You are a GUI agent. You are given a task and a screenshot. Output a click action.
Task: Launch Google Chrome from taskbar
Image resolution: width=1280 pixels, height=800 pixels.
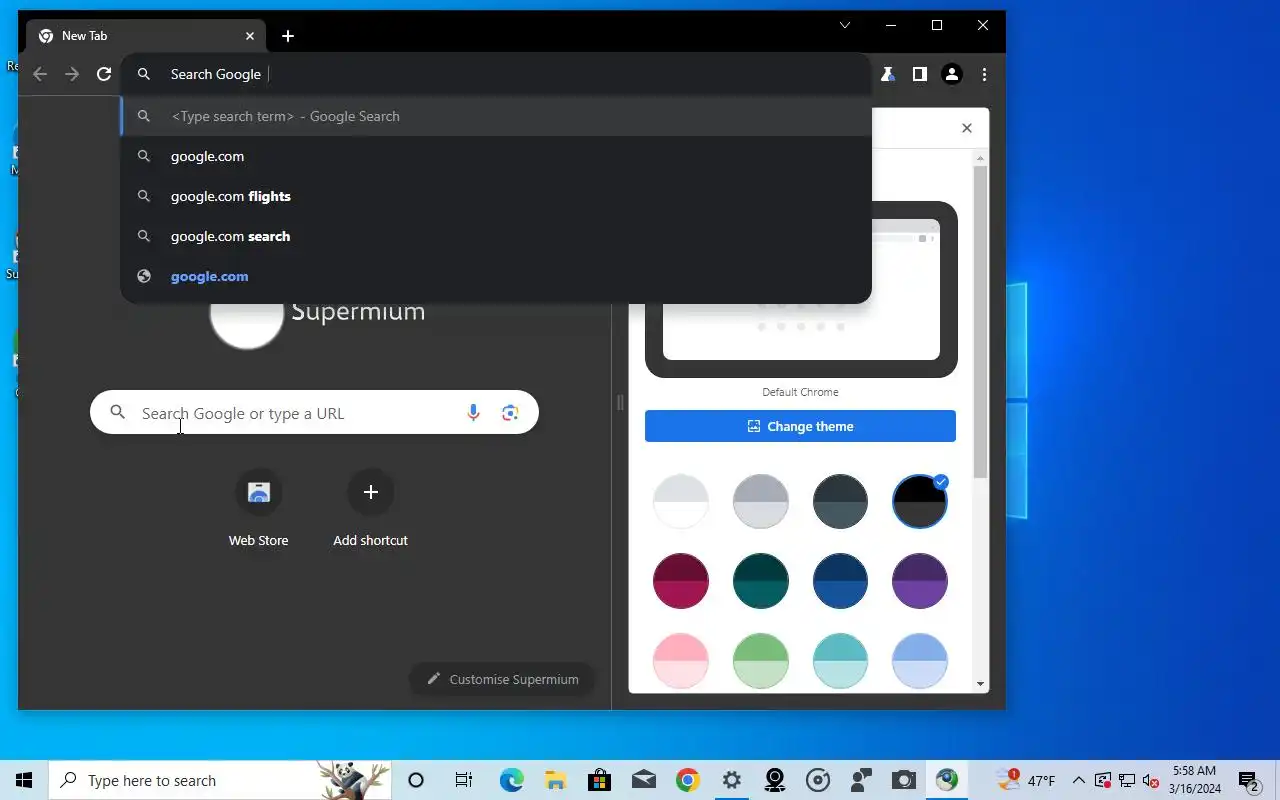(x=687, y=780)
